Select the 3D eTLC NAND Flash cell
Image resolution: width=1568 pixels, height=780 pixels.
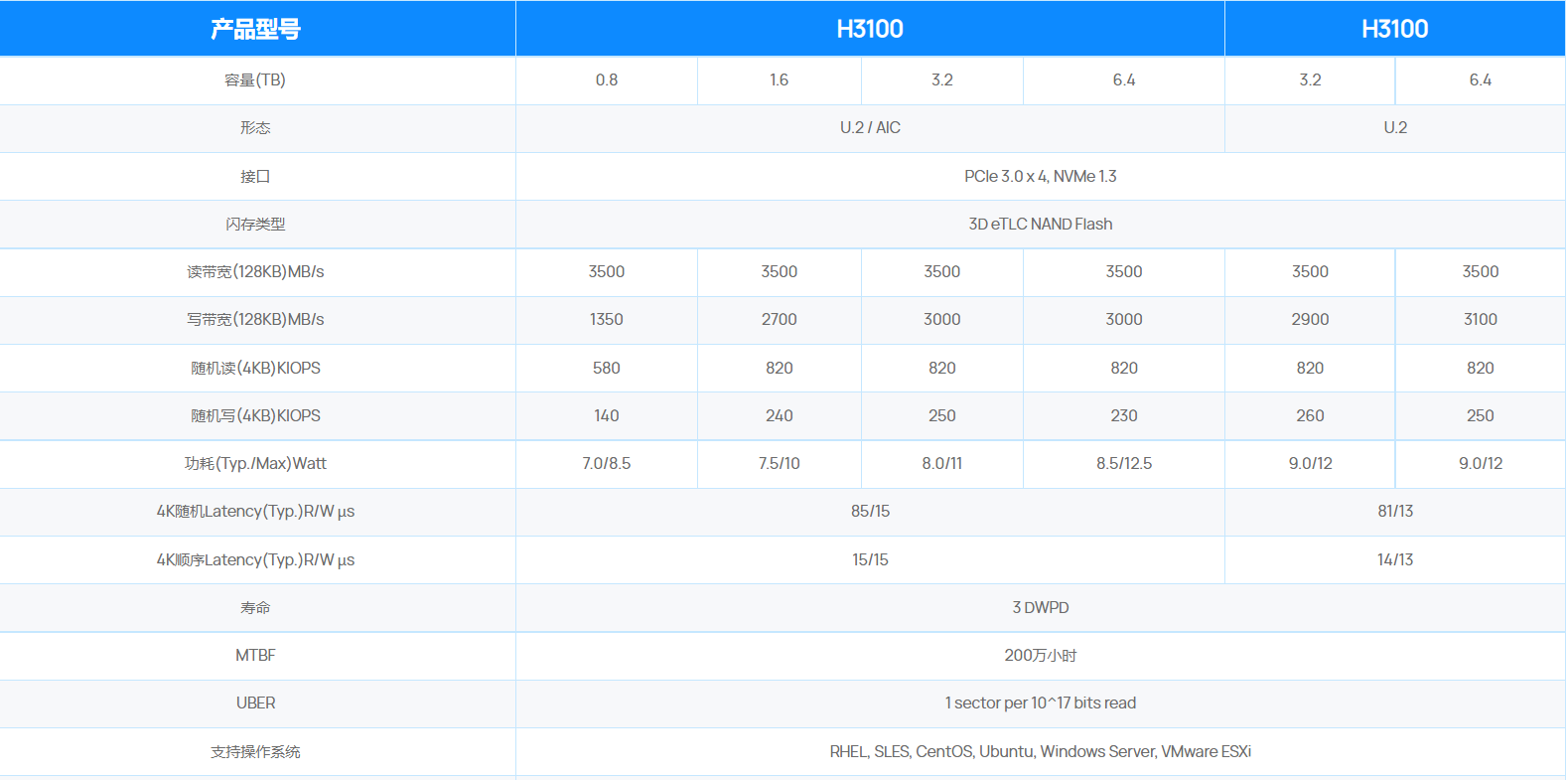(x=1040, y=224)
